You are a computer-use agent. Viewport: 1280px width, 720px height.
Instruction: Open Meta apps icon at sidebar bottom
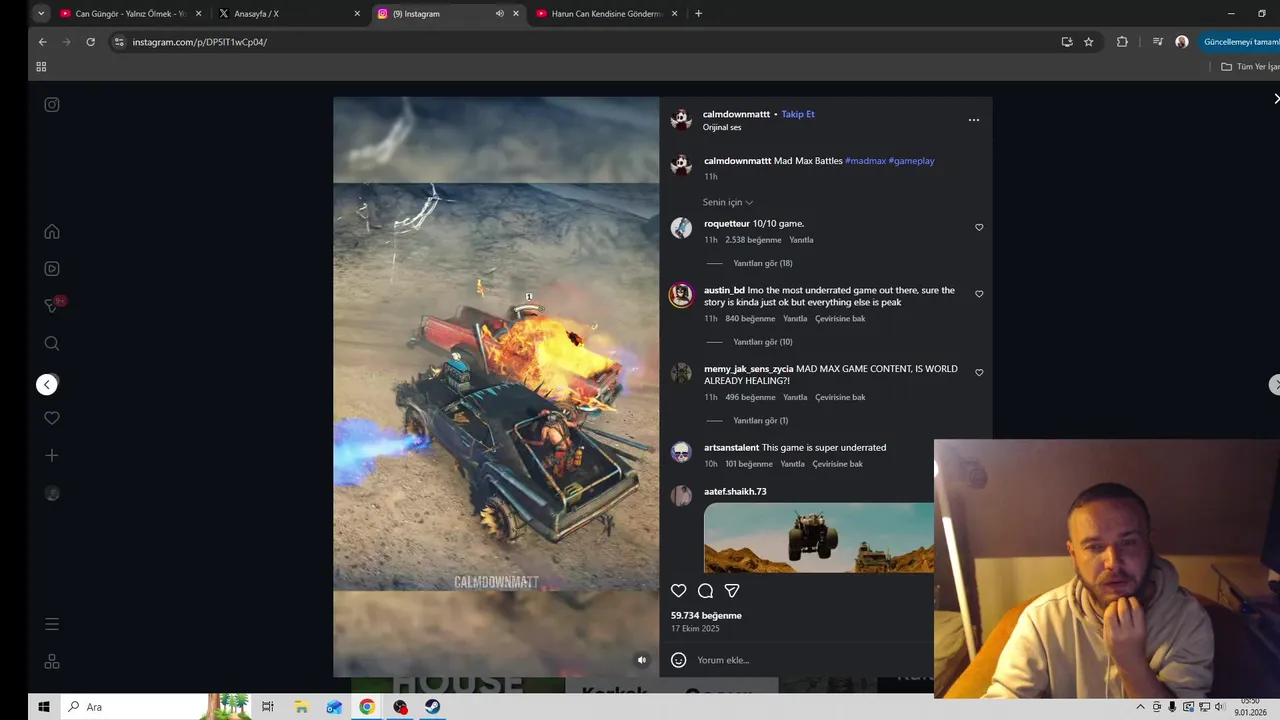point(52,661)
